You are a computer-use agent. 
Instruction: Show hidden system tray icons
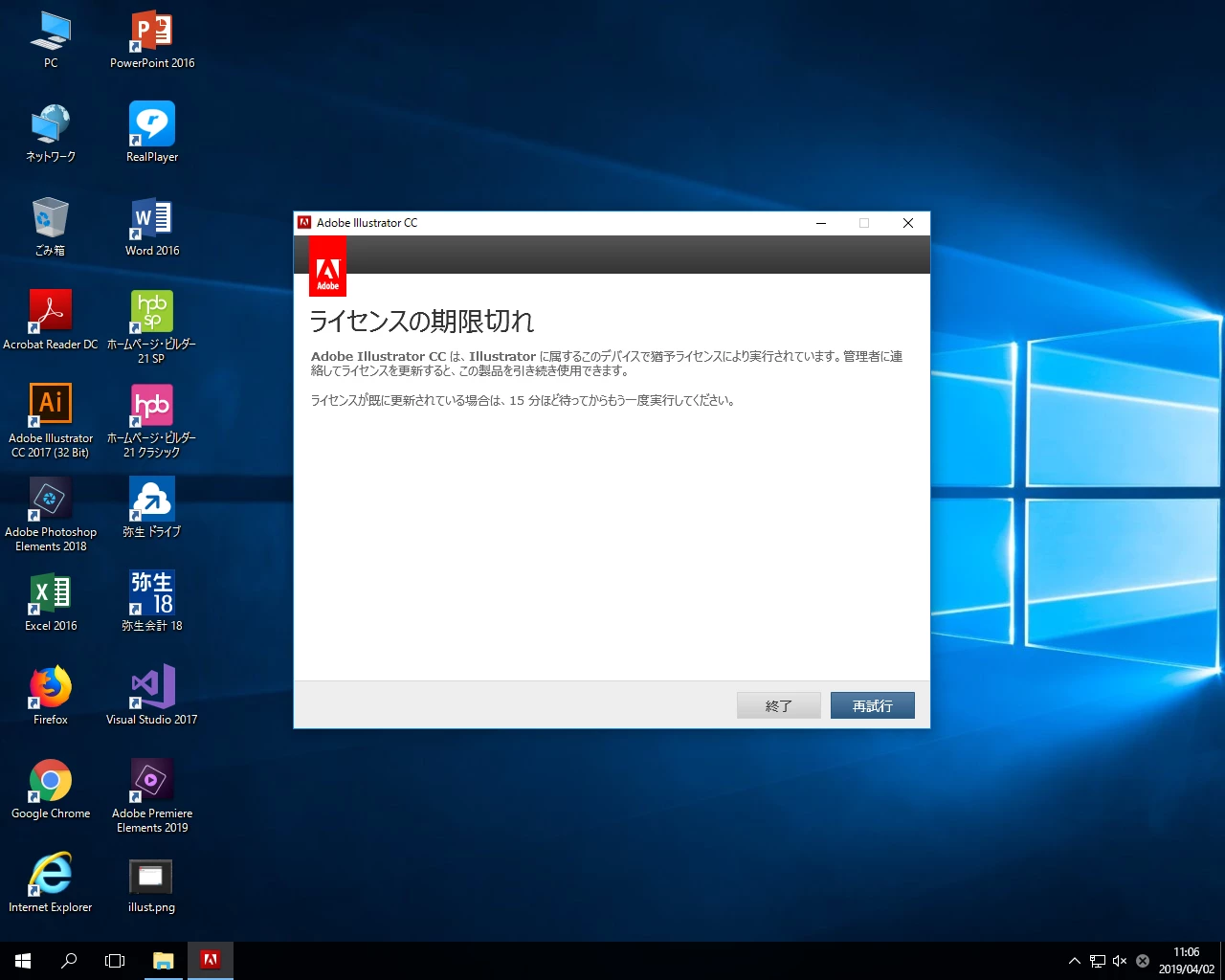[x=1074, y=961]
